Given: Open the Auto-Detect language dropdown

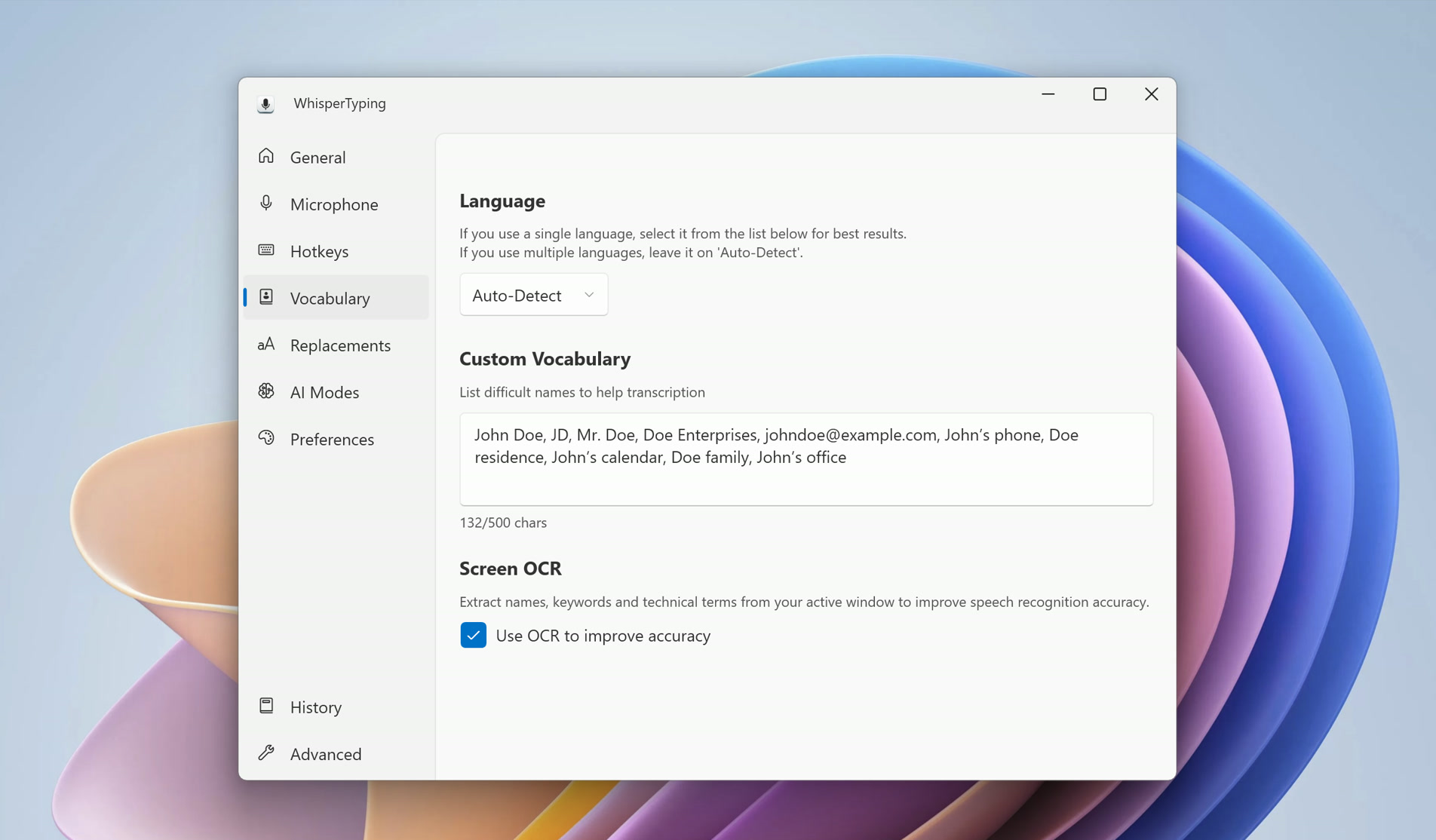Looking at the screenshot, I should [532, 295].
